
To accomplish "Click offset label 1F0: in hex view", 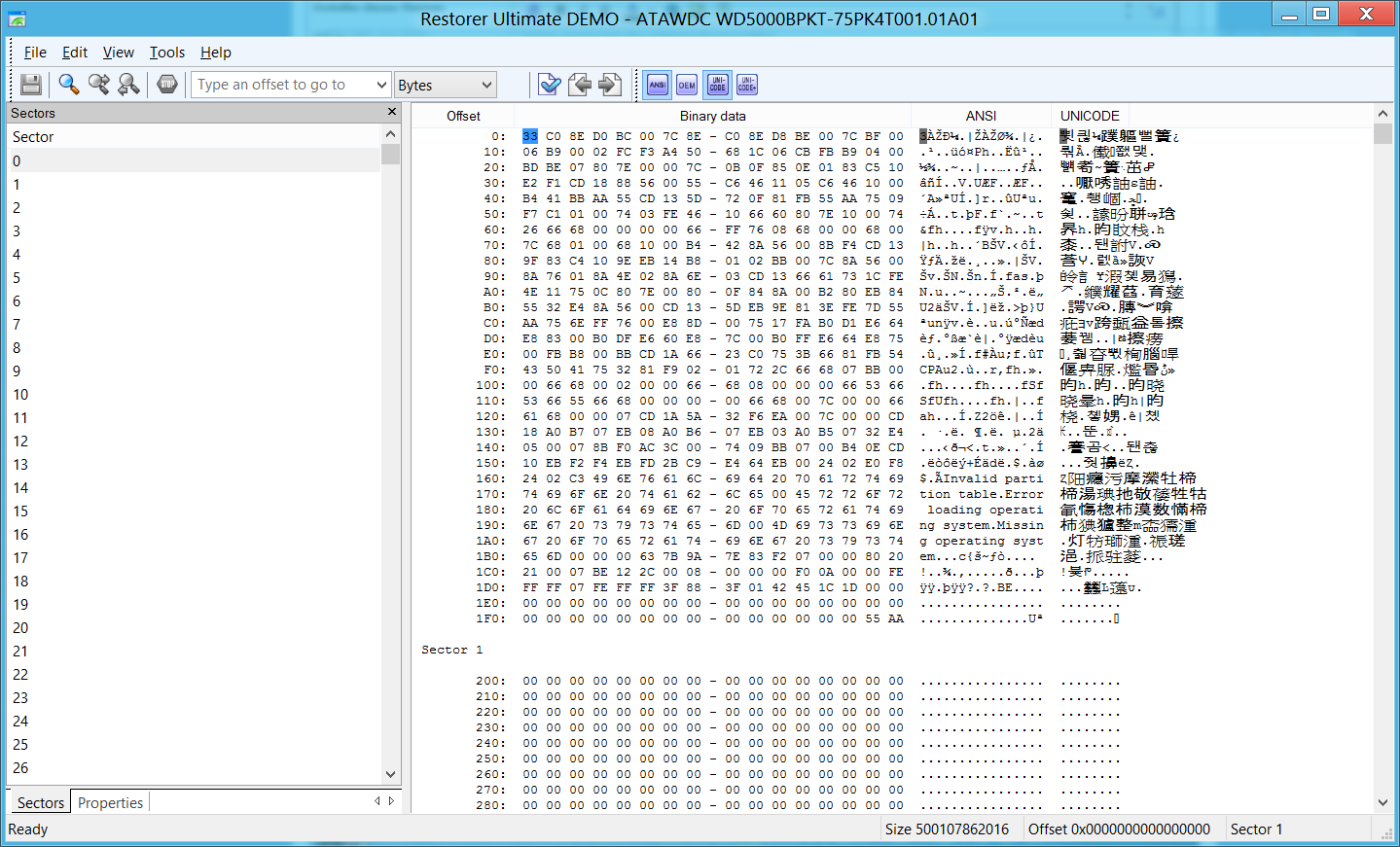I will tap(490, 618).
